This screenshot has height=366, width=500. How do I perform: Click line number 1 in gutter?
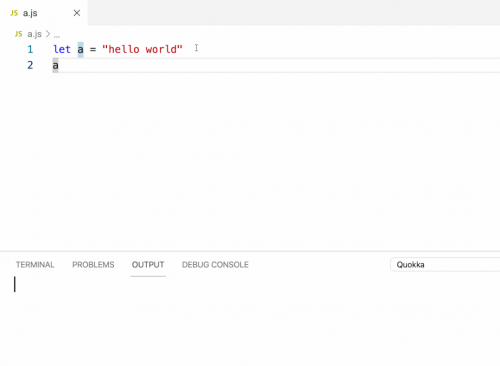coord(30,49)
